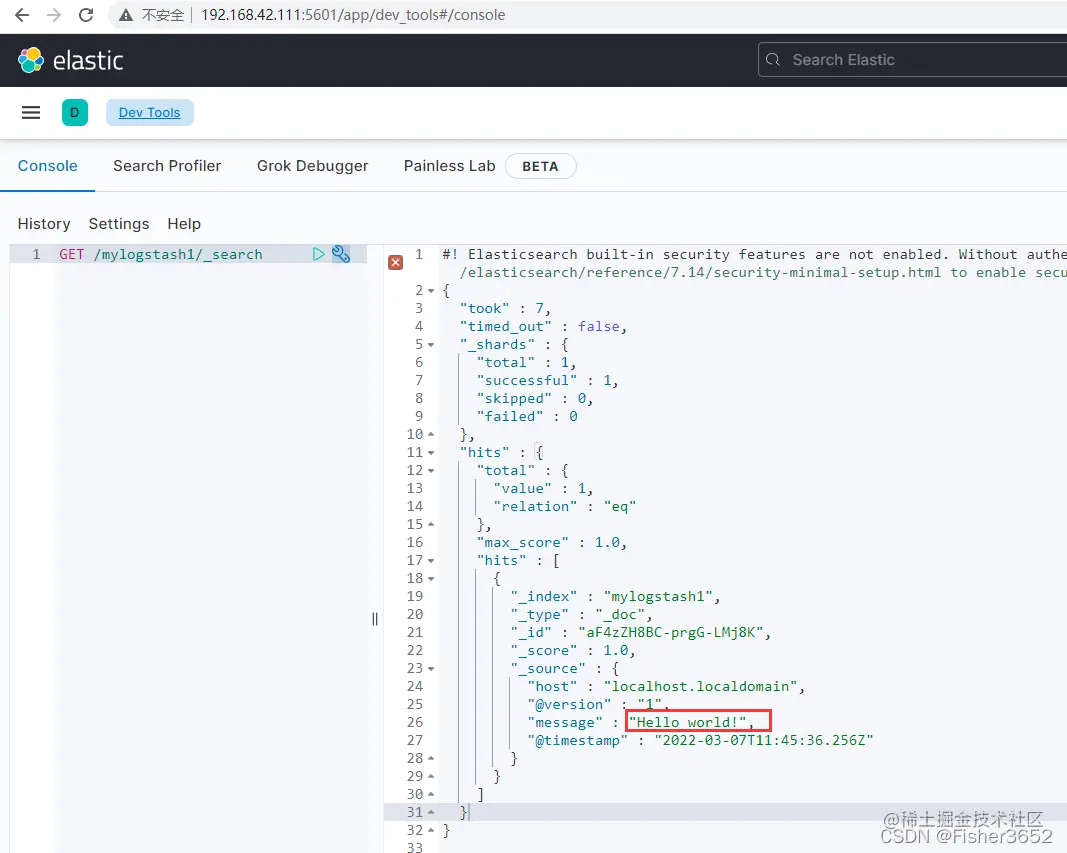The width and height of the screenshot is (1067, 853).
Task: Click the "host" localhost.localdomain line
Action: (666, 687)
